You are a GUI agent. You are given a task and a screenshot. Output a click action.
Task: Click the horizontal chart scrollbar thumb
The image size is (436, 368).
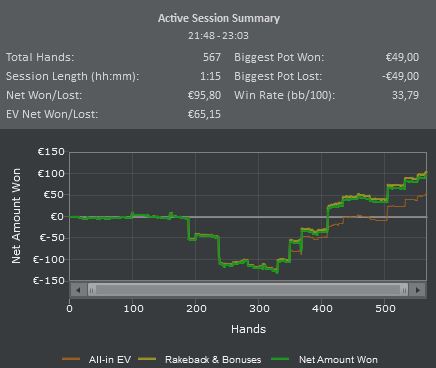tap(248, 290)
